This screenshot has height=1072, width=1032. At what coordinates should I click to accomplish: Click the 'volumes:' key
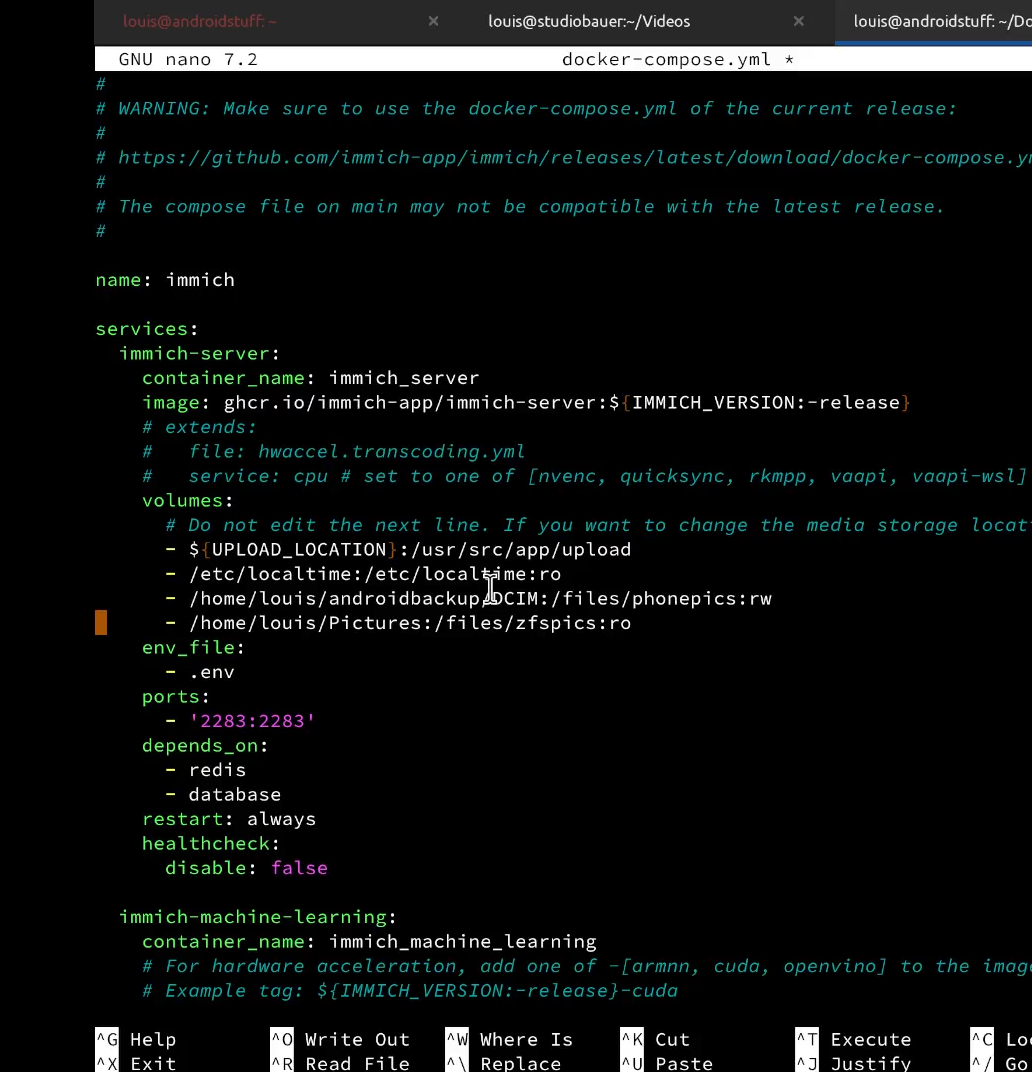(x=187, y=501)
